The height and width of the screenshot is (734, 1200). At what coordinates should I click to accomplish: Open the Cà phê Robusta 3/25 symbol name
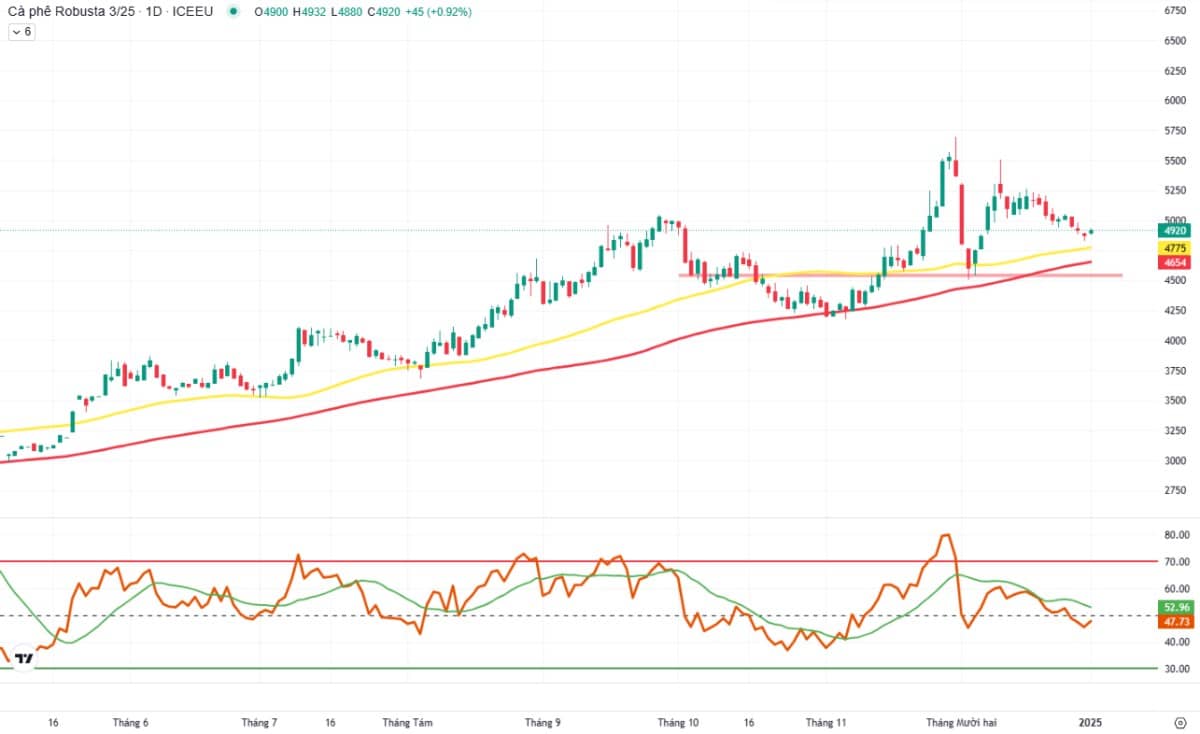tap(72, 12)
